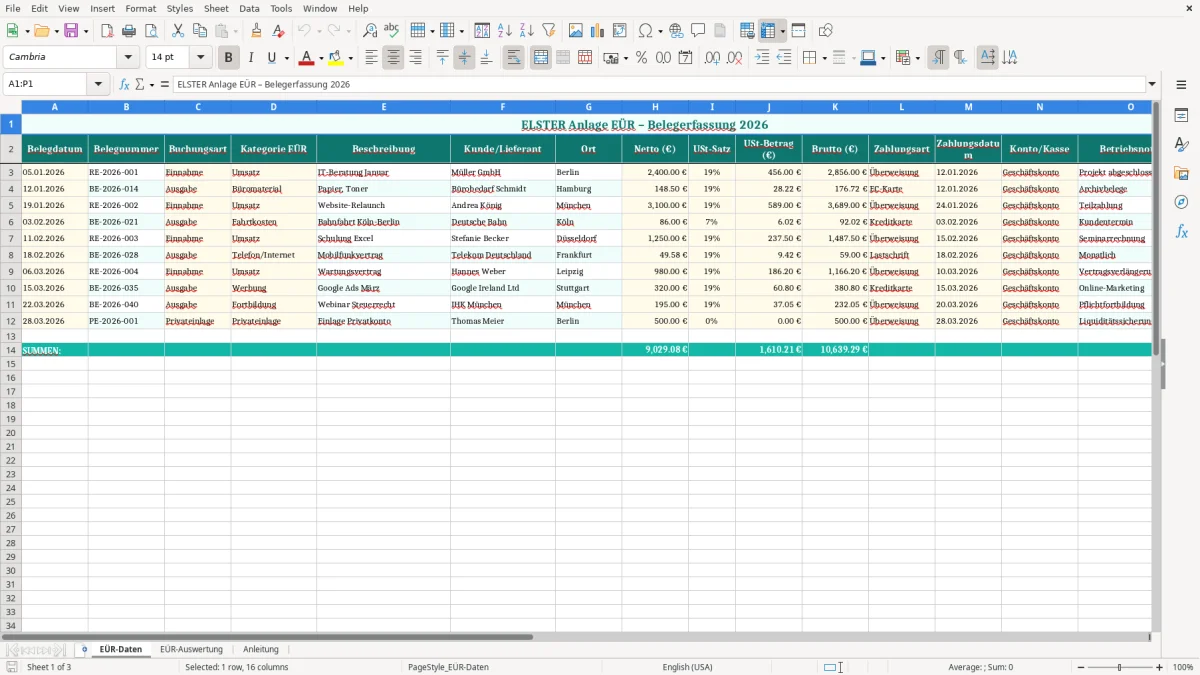Open the Format menu

pos(140,8)
